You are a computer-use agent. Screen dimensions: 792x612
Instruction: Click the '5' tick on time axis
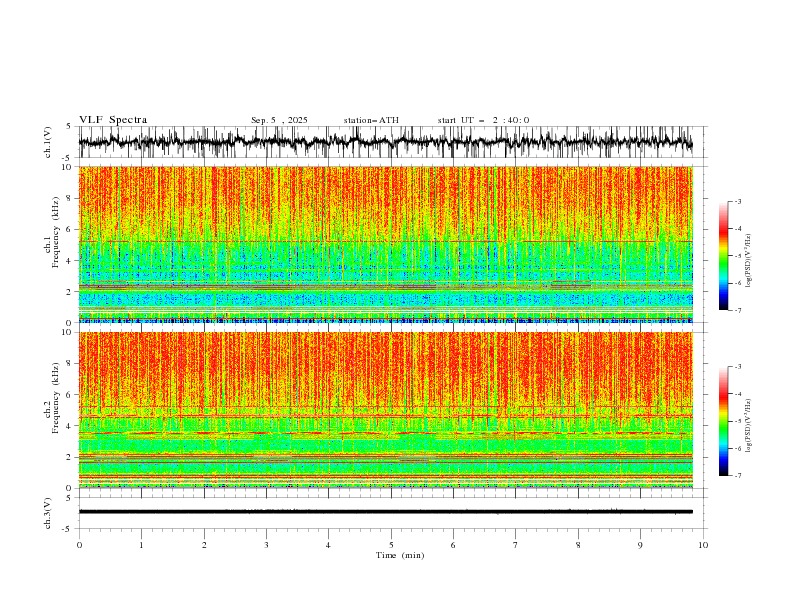click(391, 545)
